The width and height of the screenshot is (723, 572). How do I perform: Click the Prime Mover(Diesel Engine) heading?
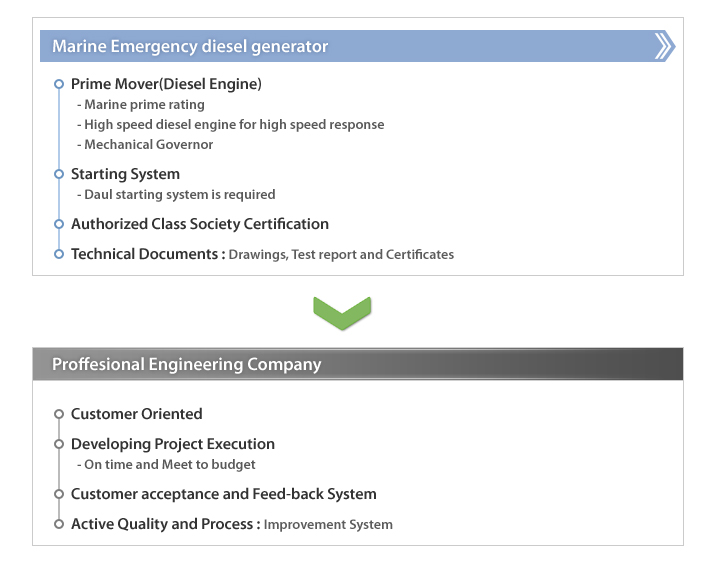click(166, 84)
